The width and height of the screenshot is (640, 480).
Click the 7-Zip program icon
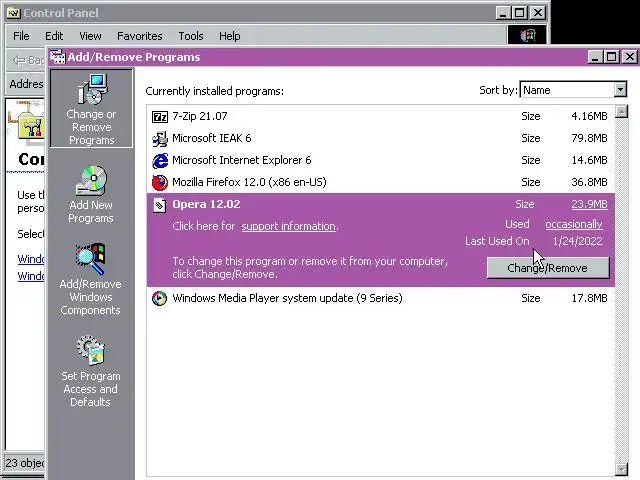pos(160,117)
